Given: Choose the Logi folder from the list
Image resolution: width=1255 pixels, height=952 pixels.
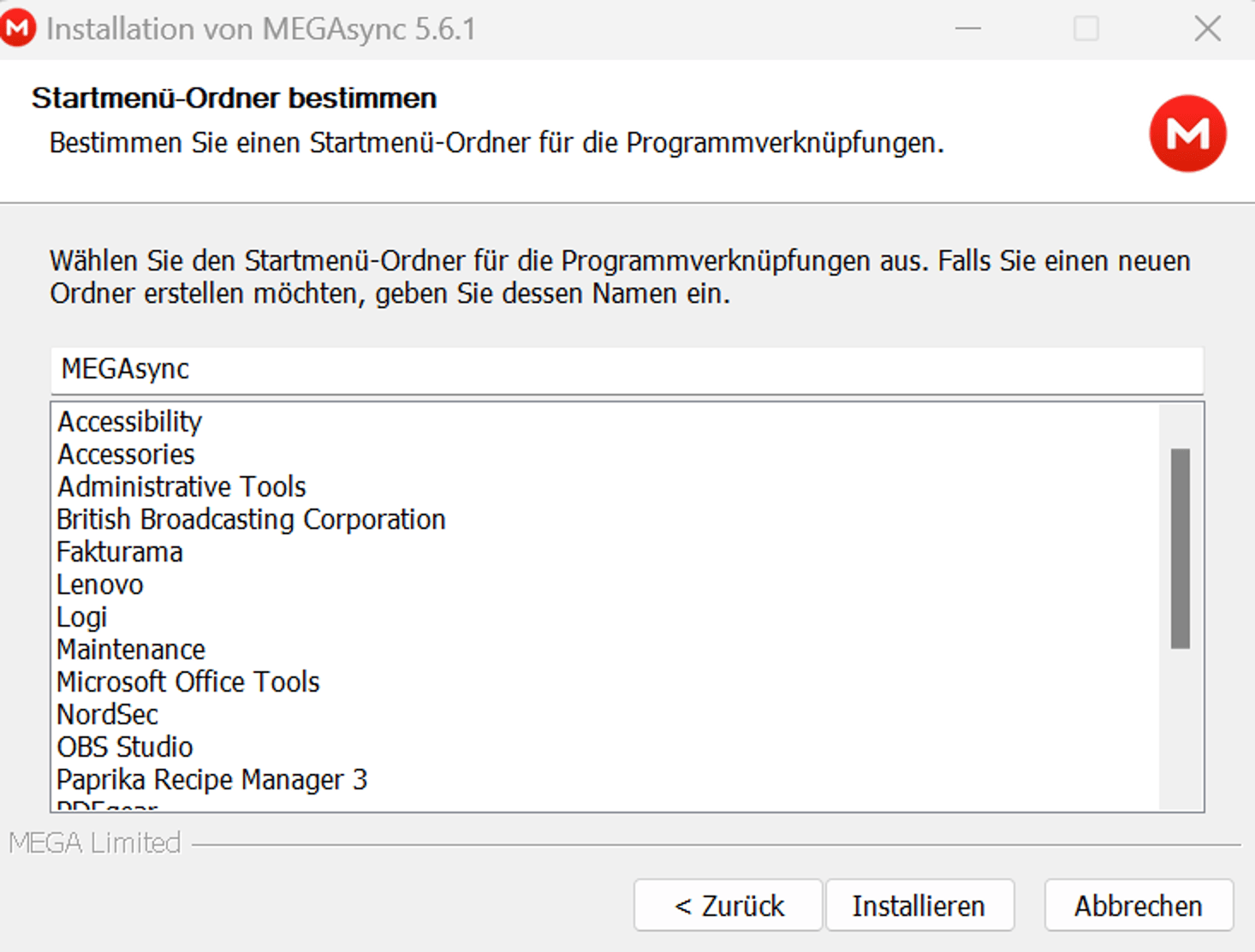Looking at the screenshot, I should [x=81, y=616].
